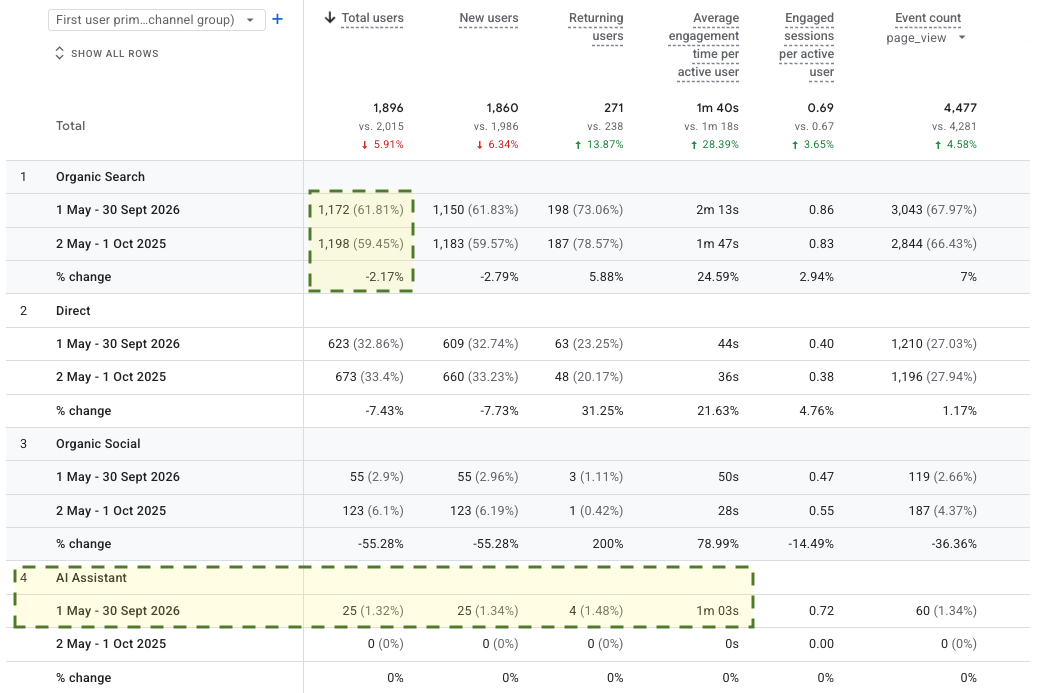The image size is (1038, 693).
Task: Click Direct 2026 total users 623 (32.86%)
Action: coord(365,344)
